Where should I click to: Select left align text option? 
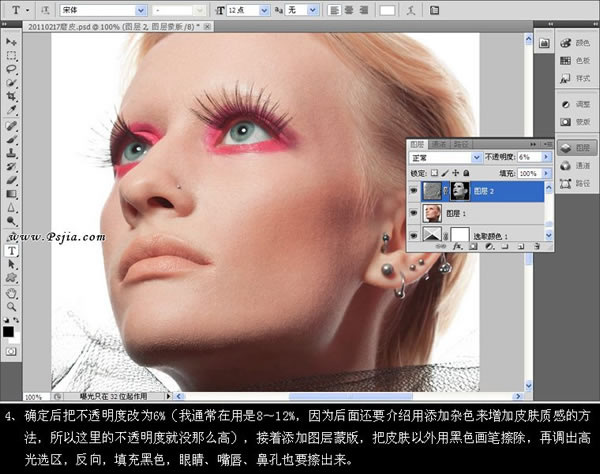(334, 10)
